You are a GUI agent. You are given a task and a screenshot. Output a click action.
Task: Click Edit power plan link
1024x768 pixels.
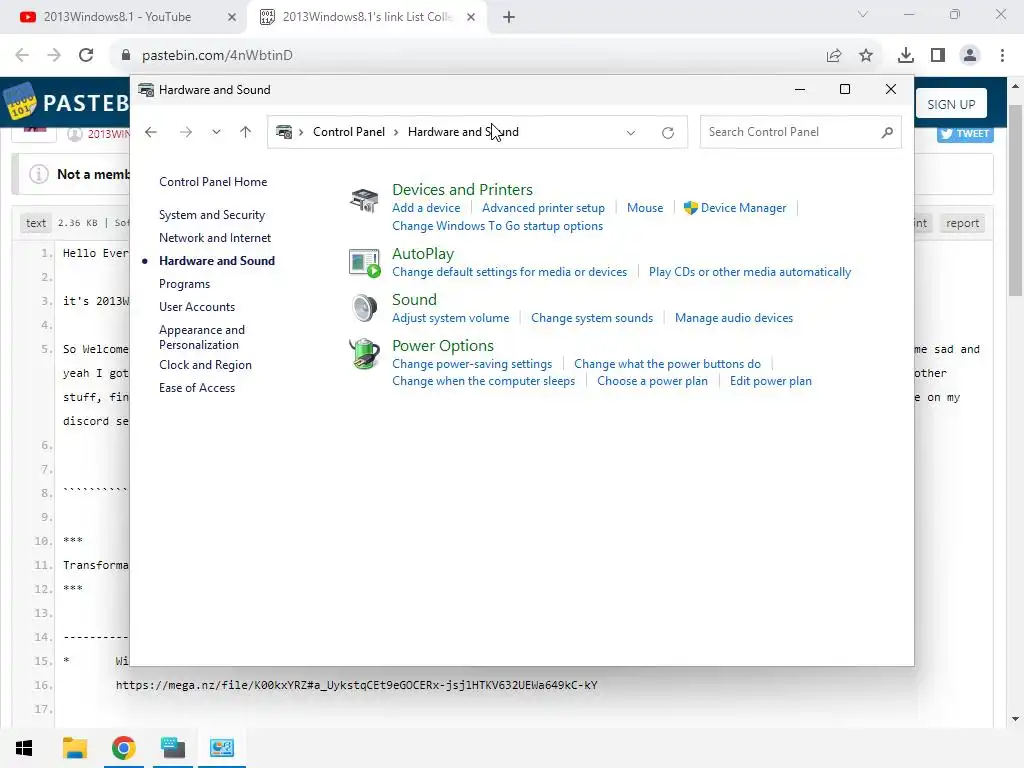pyautogui.click(x=771, y=381)
